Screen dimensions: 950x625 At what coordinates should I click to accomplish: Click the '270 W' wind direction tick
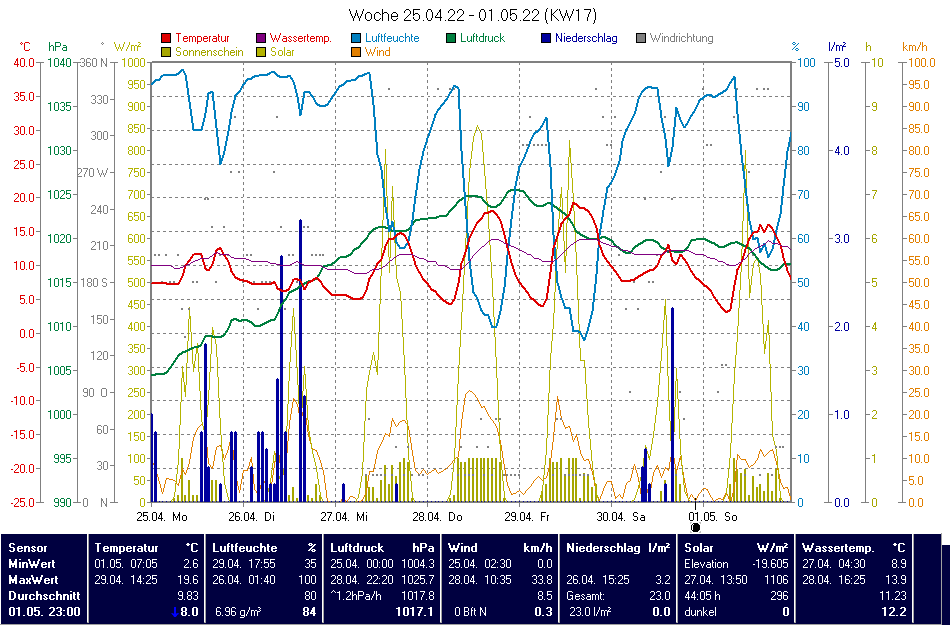pyautogui.click(x=93, y=173)
